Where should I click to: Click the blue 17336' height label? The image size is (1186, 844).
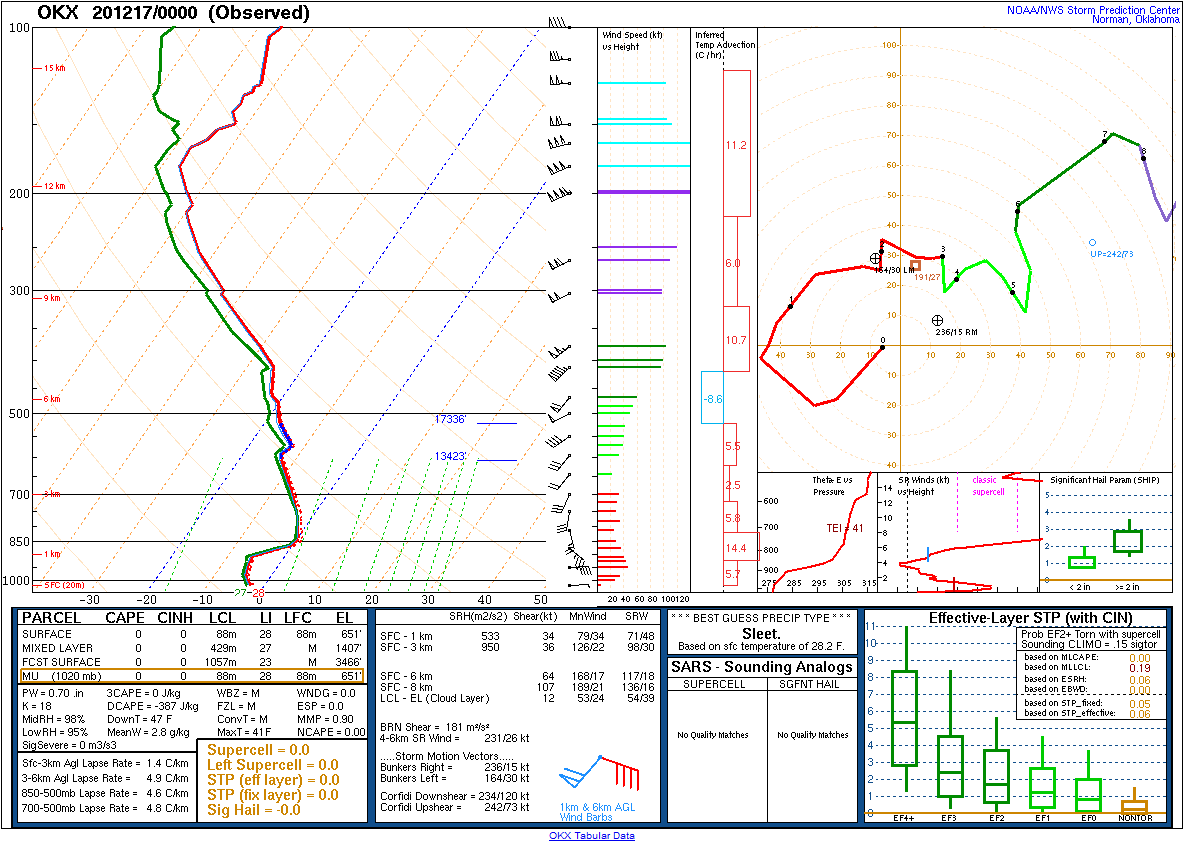450,419
